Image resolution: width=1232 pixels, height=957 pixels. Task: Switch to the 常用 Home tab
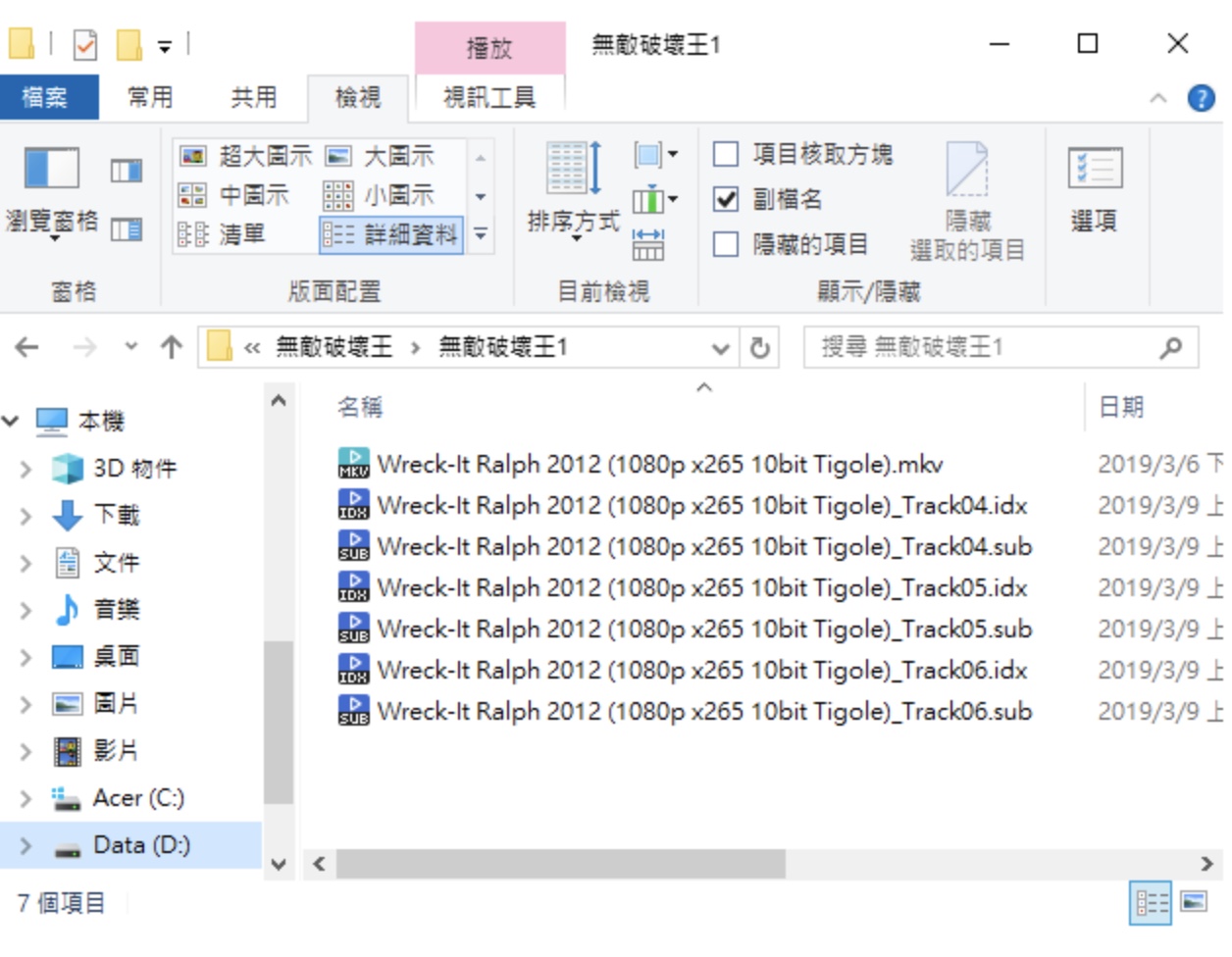click(150, 97)
